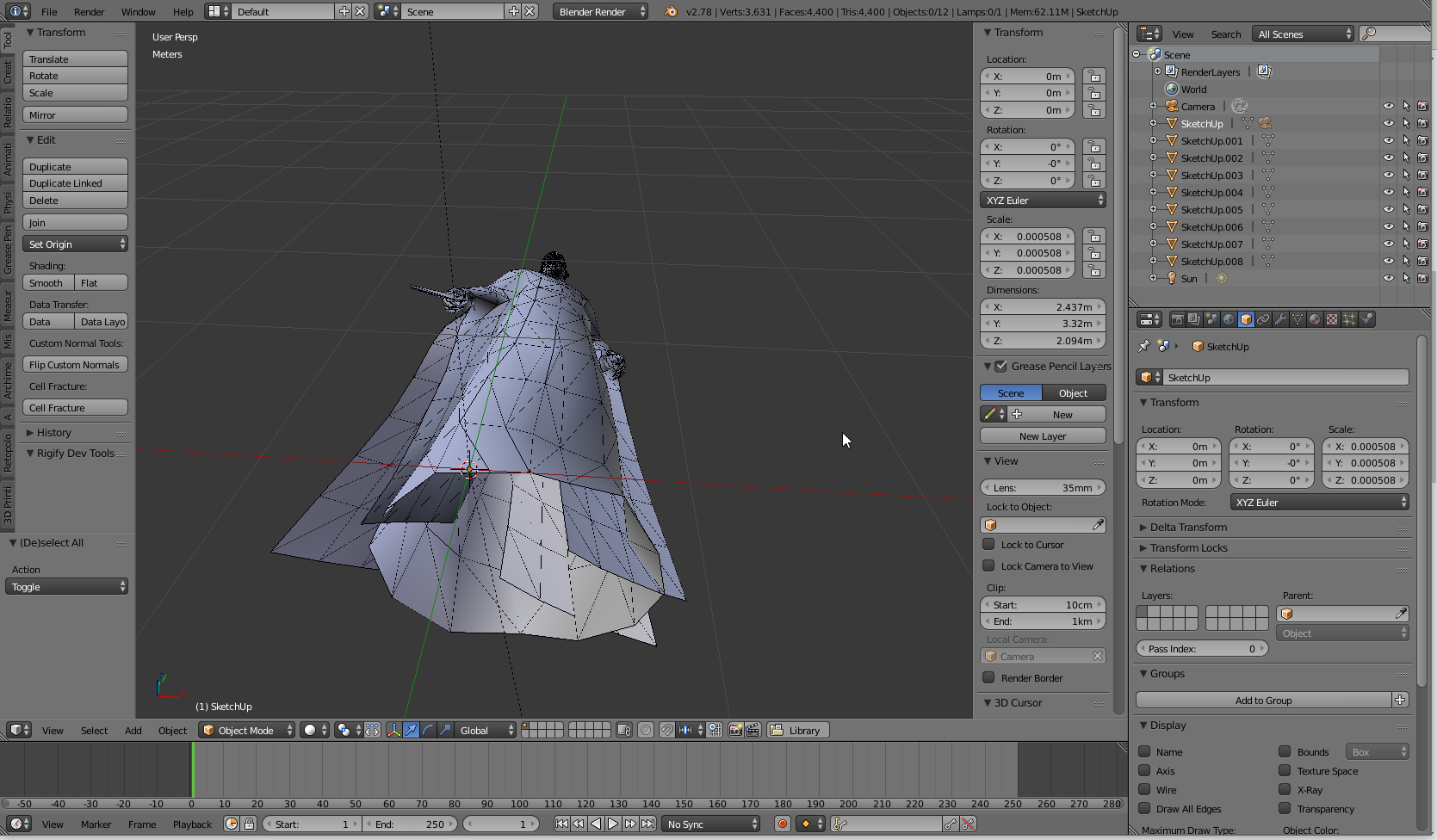
Task: Hide the Sun lamp with its eye icon
Action: pyautogui.click(x=1388, y=279)
